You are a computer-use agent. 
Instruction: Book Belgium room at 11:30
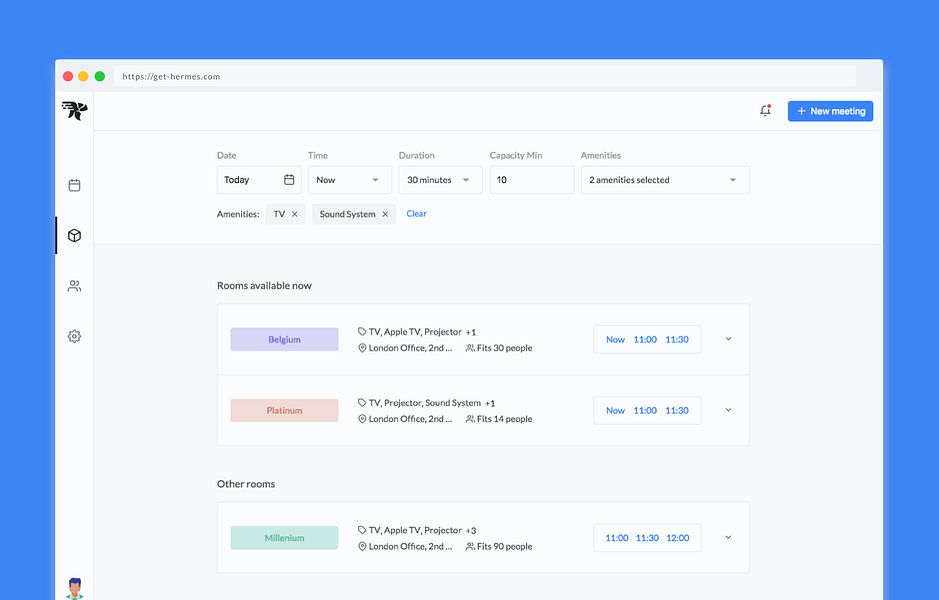click(677, 340)
